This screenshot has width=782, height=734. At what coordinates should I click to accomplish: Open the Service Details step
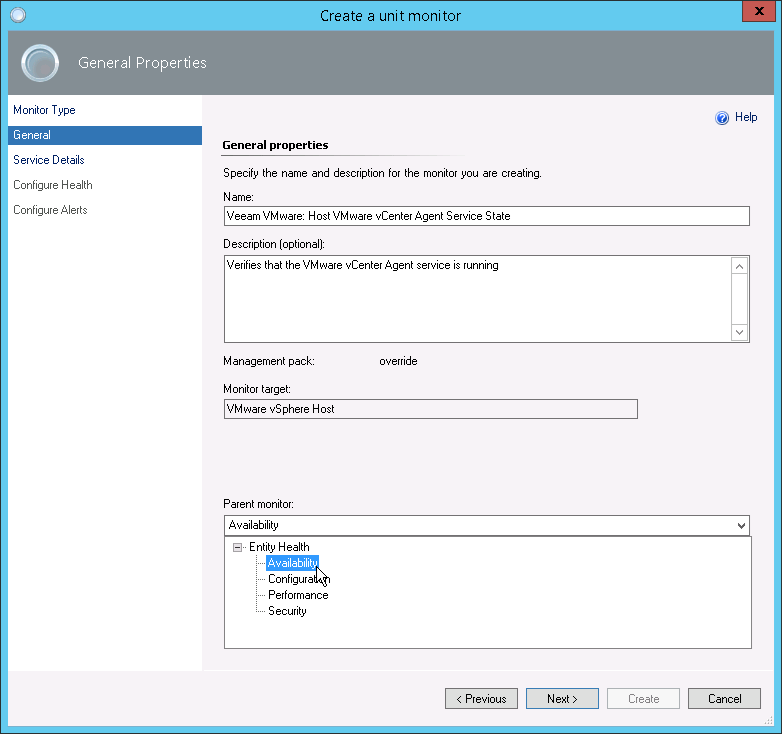(x=49, y=160)
